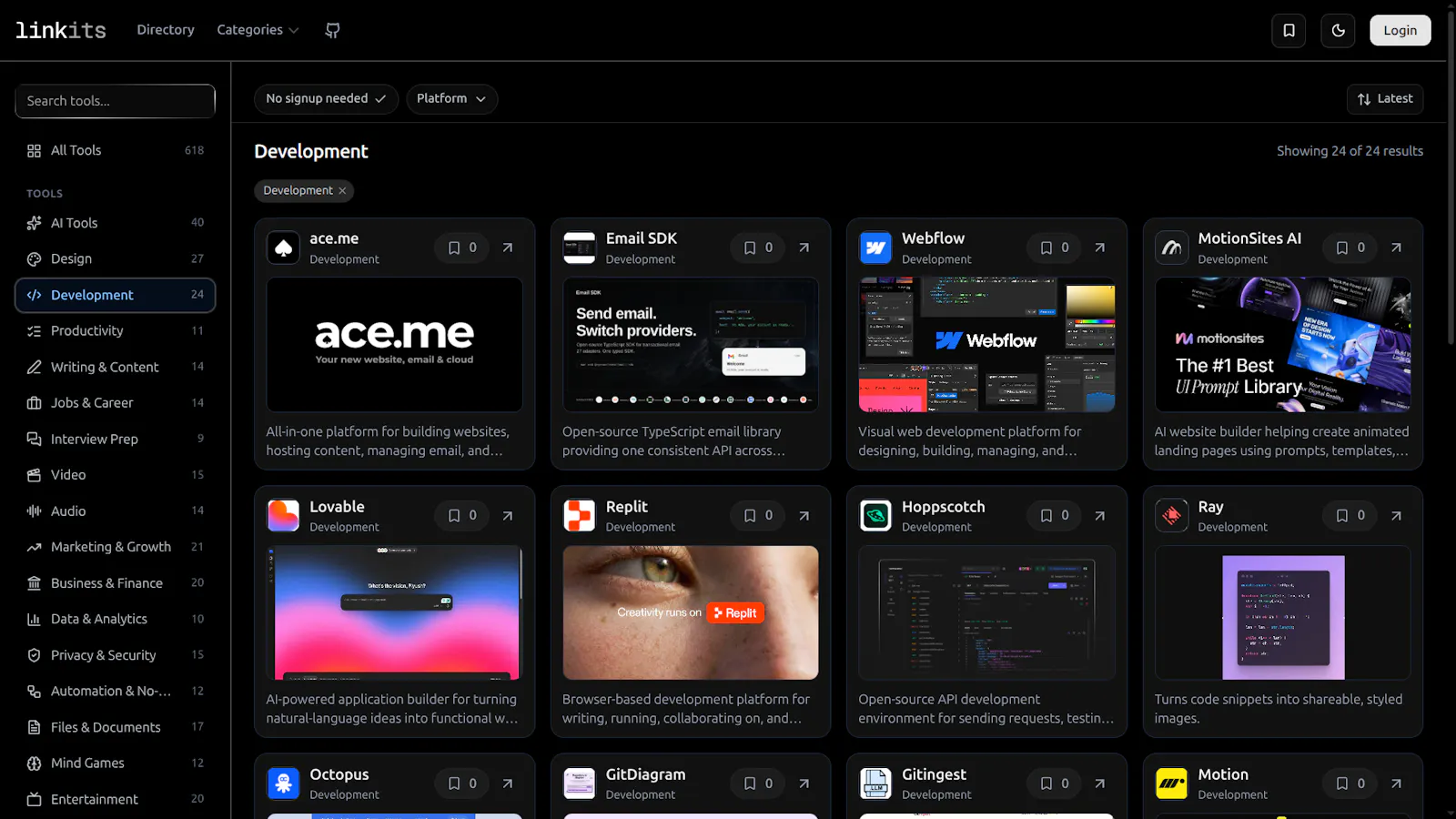Screen dimensions: 1456x819
Task: Click the Lovable gradient logo icon
Action: click(x=283, y=515)
